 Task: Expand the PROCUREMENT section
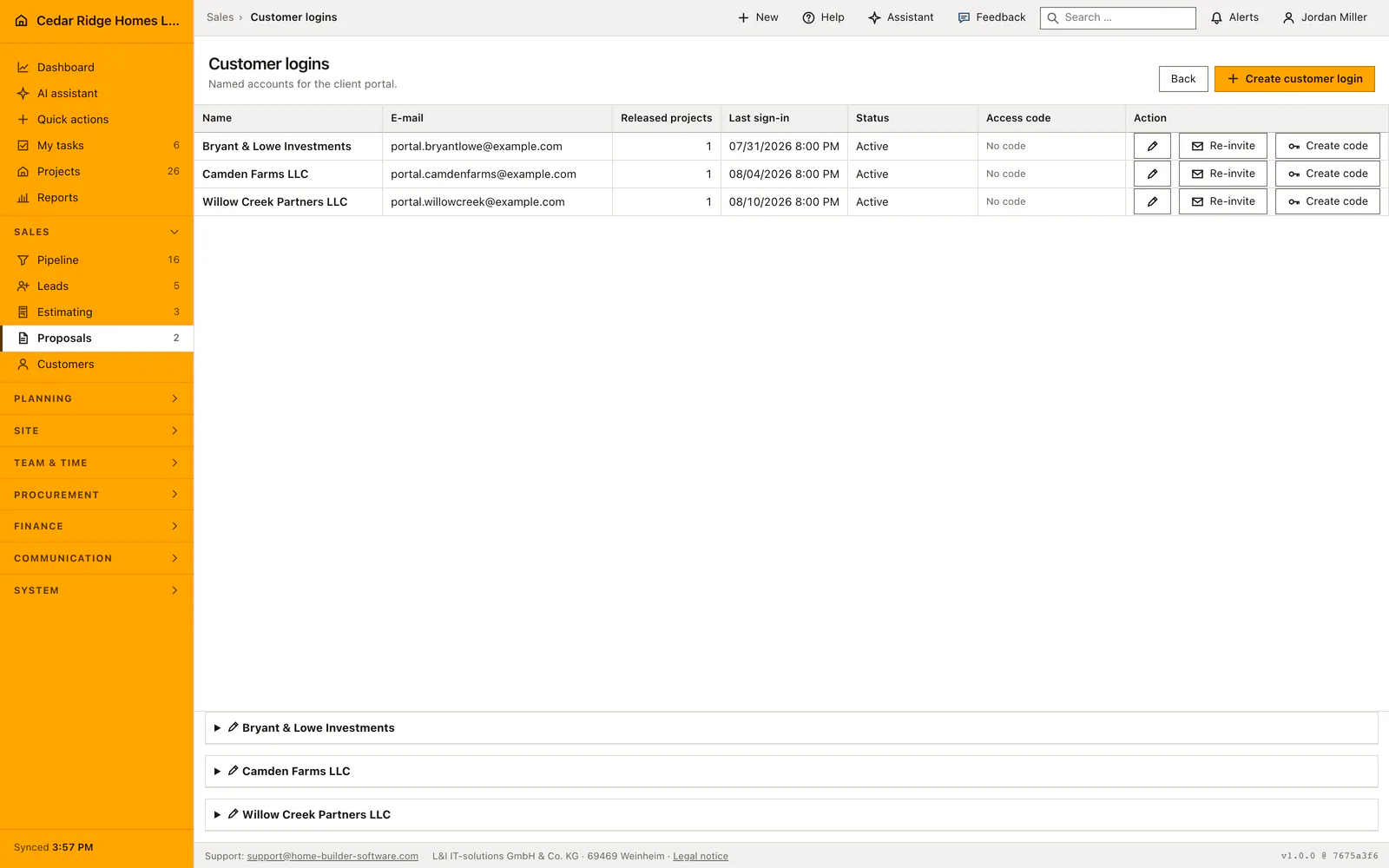tap(96, 495)
